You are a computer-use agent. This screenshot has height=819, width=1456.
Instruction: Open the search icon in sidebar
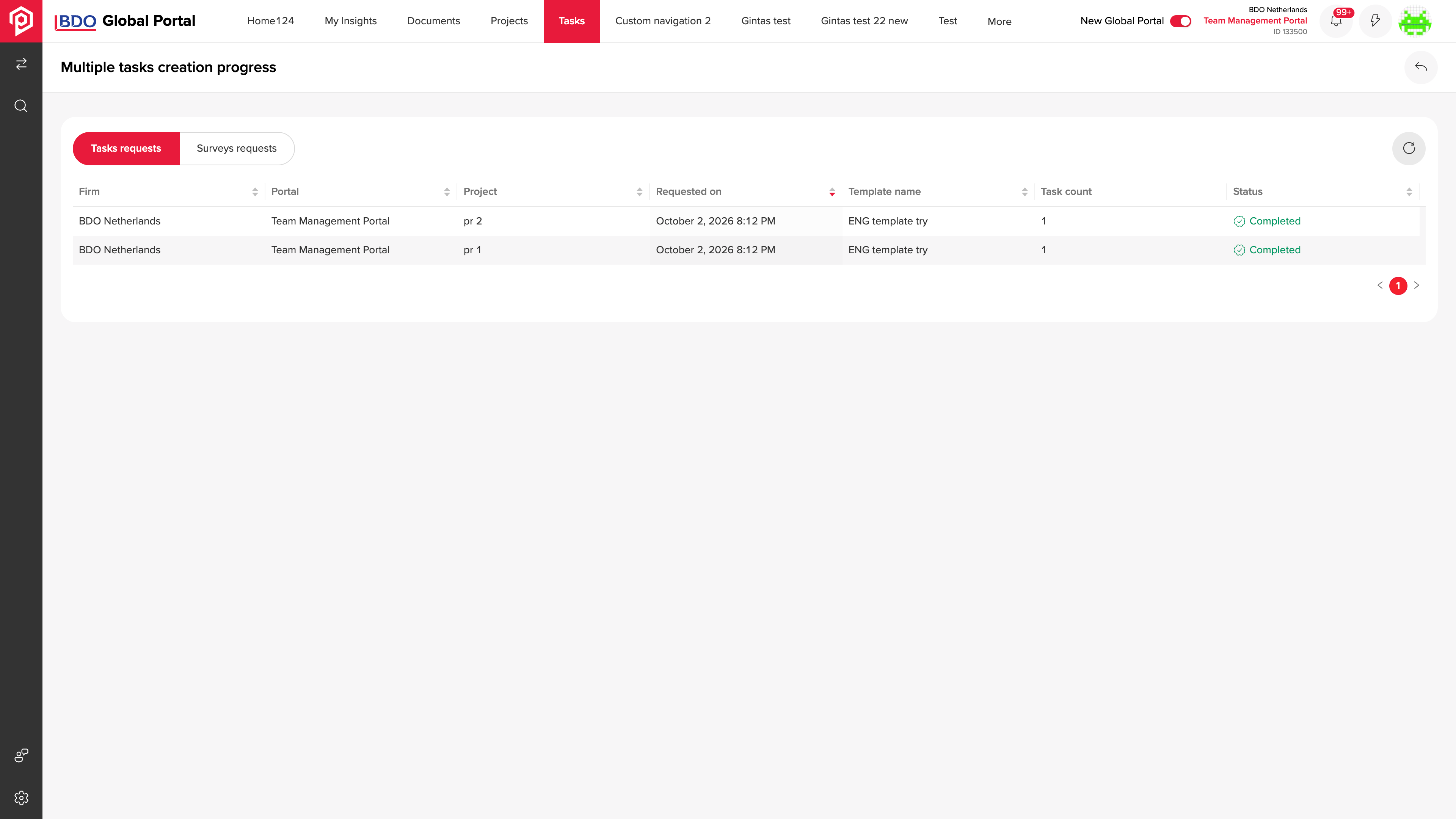21,106
